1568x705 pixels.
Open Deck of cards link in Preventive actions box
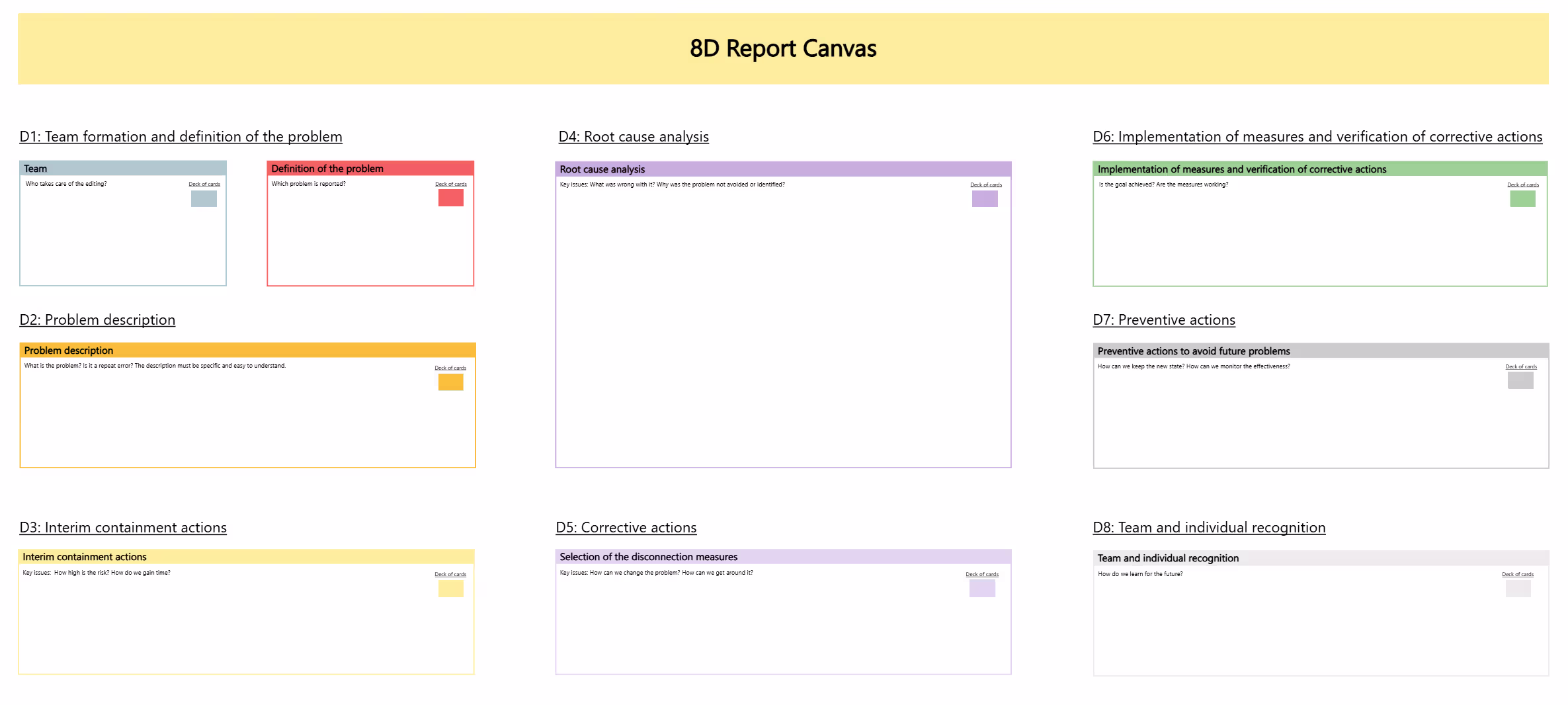coord(1521,366)
